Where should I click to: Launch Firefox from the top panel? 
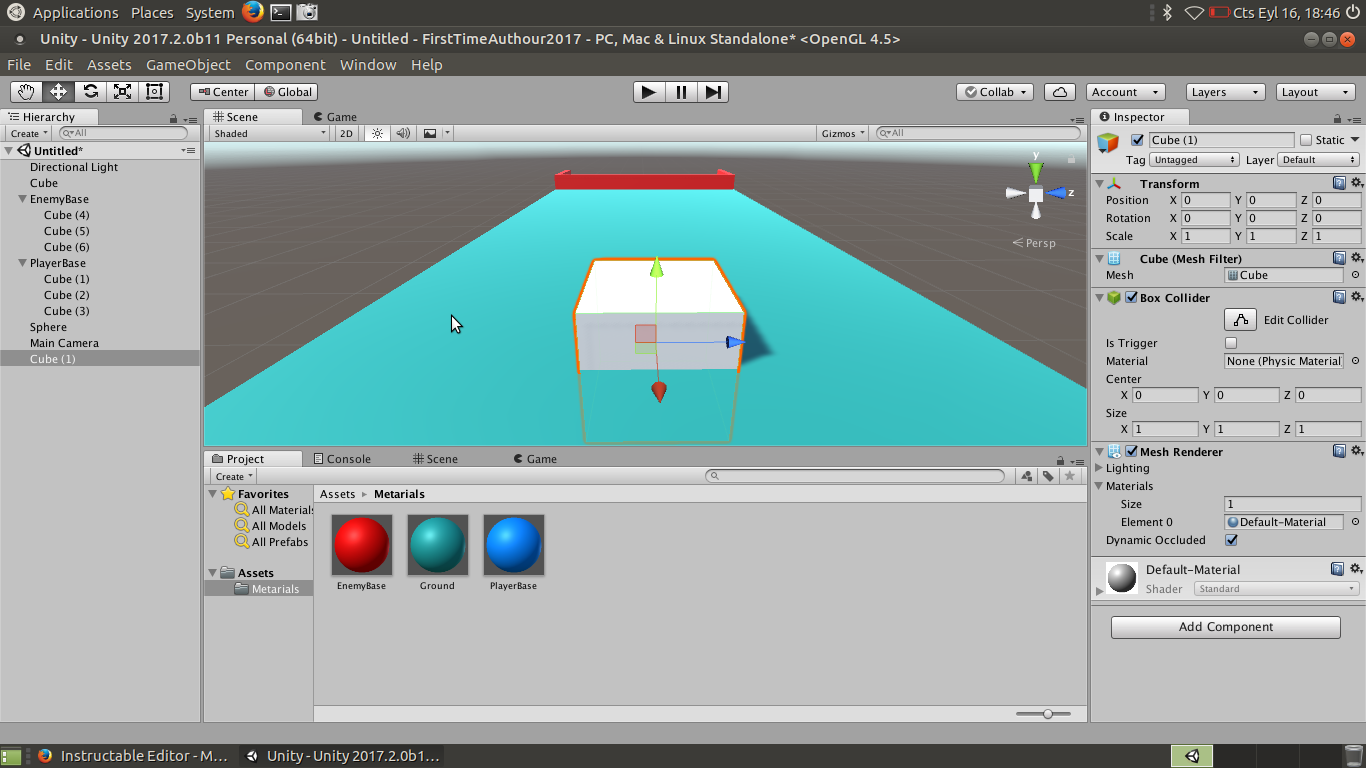[x=253, y=12]
